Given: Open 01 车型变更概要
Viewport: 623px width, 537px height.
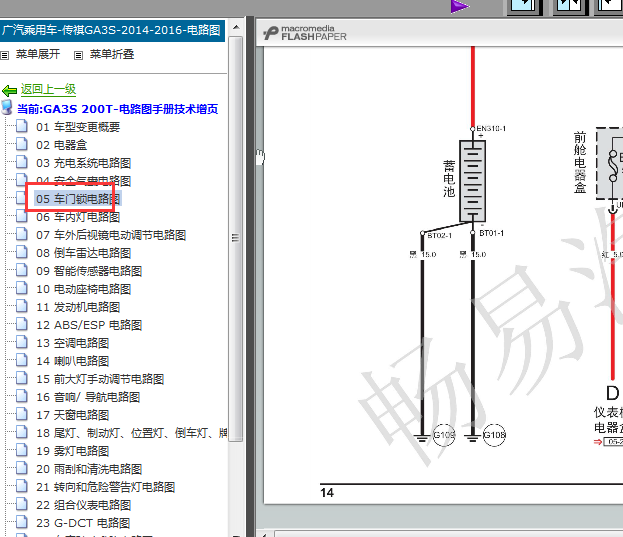Looking at the screenshot, I should point(78,127).
